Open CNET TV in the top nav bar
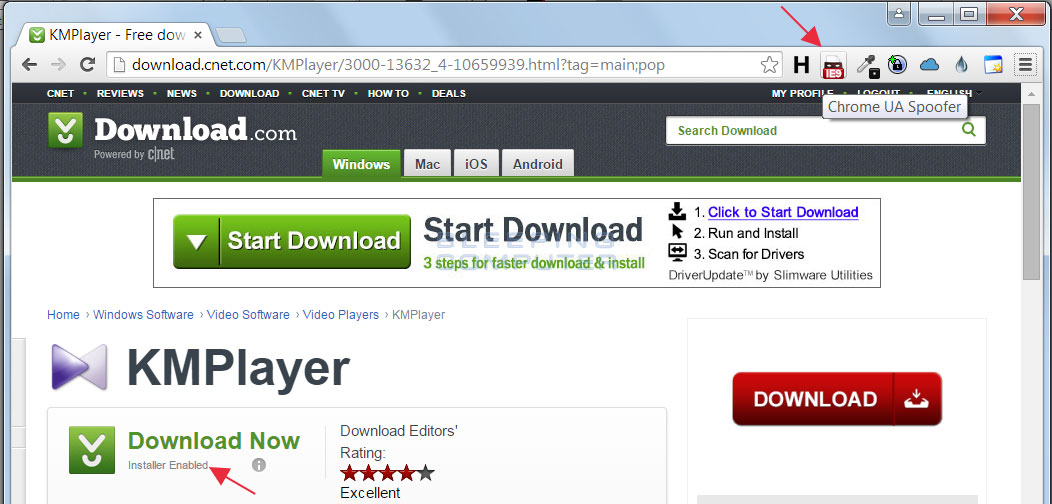The image size is (1052, 504). click(323, 93)
